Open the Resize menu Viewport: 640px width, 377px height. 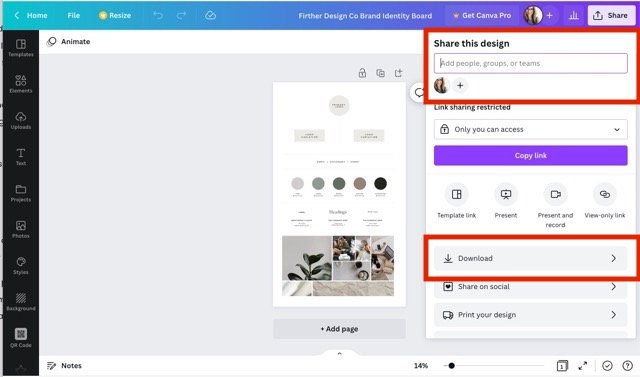click(115, 16)
